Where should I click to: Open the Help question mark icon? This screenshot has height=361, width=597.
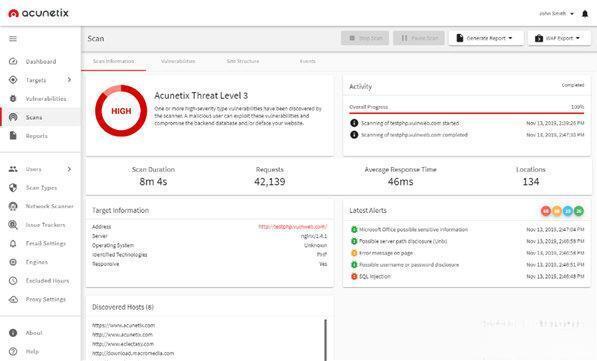click(13, 351)
